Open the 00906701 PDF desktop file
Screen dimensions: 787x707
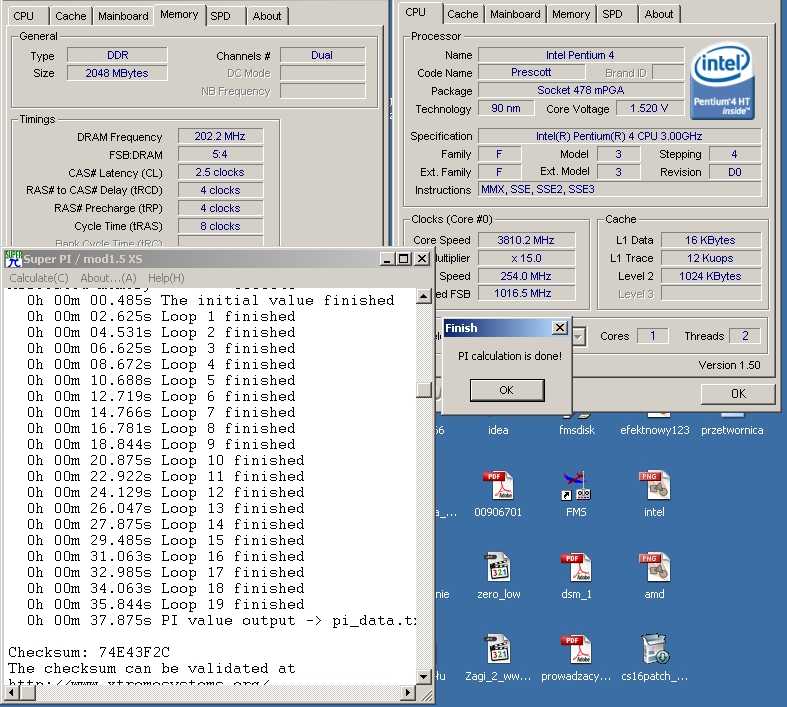coord(498,487)
